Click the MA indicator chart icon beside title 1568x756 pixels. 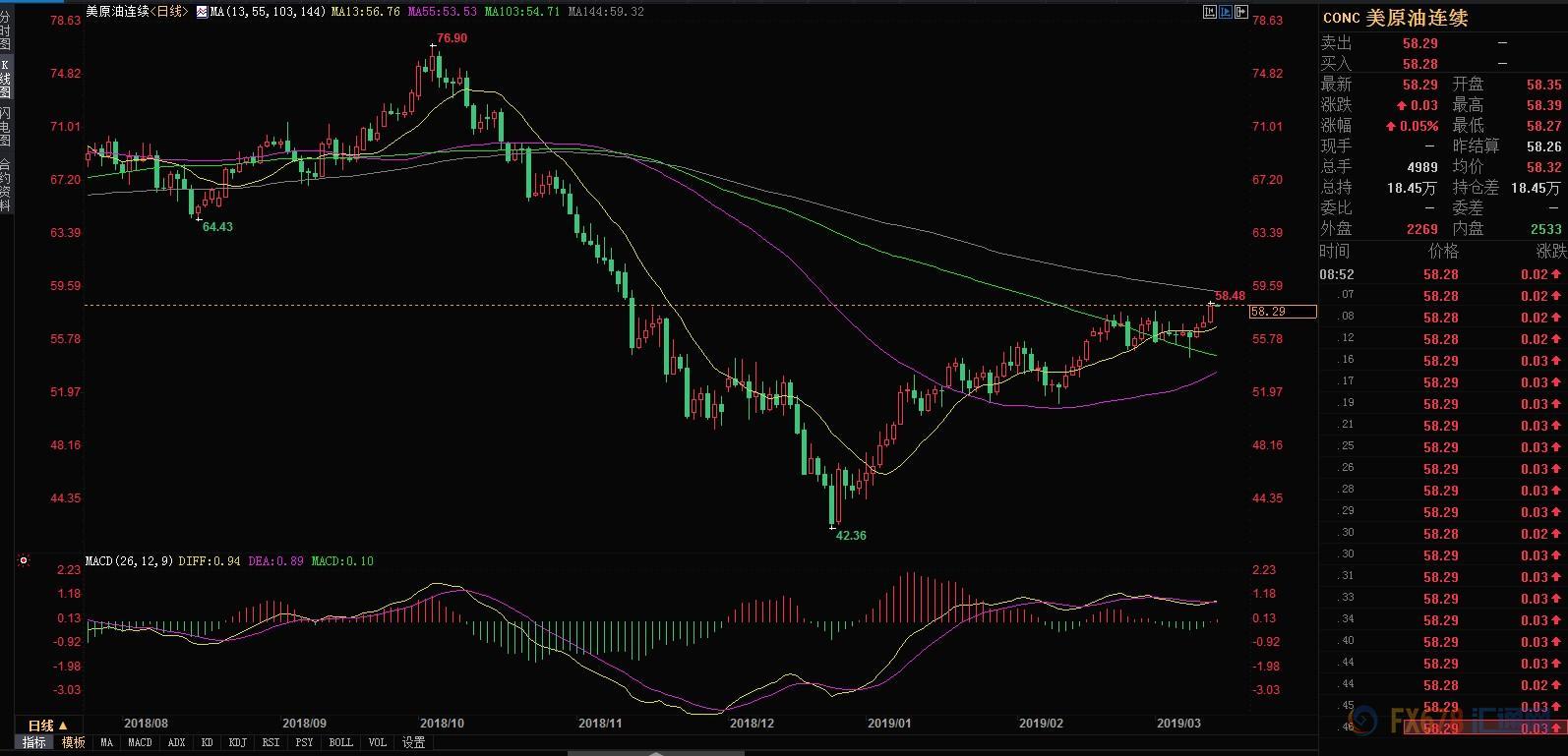click(x=202, y=12)
